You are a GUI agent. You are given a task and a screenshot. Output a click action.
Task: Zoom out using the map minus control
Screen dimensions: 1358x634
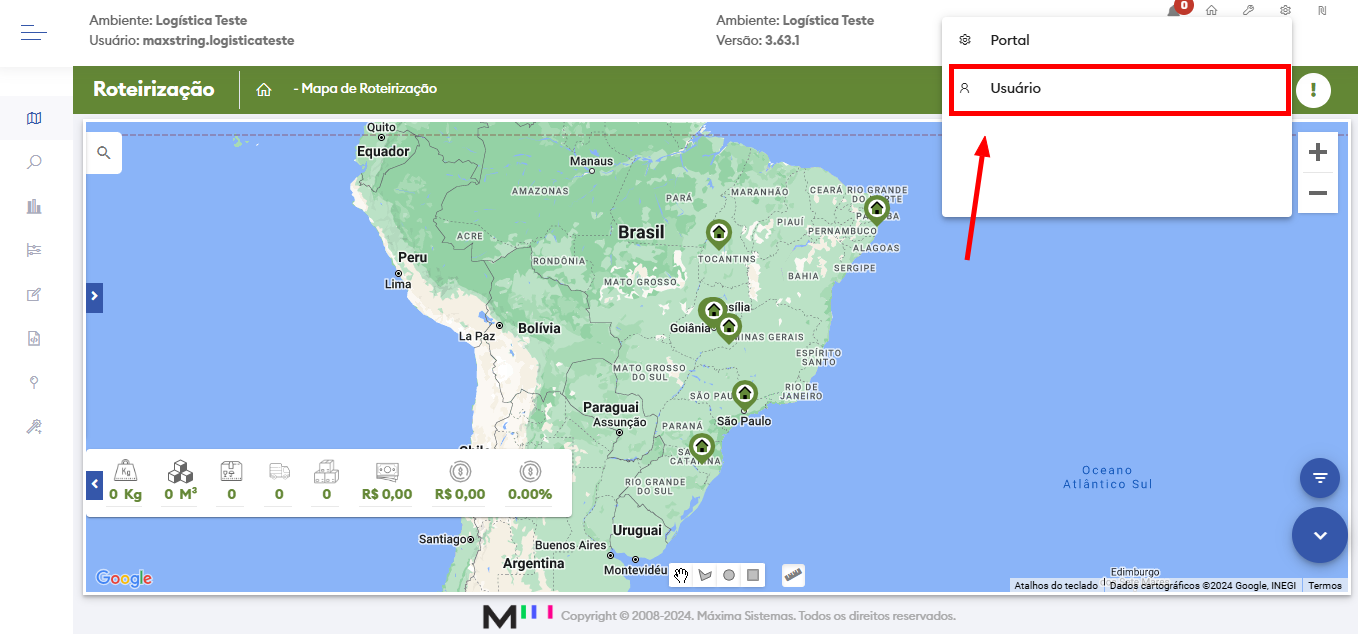point(1318,192)
